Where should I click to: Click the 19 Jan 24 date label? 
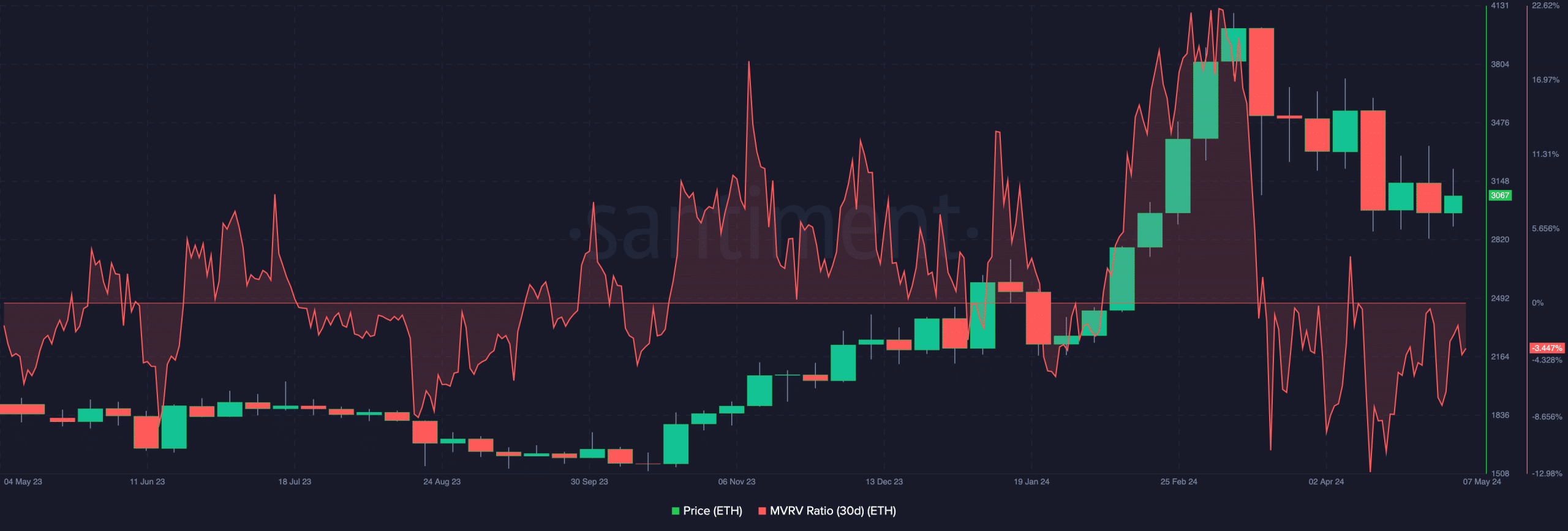pyautogui.click(x=1031, y=481)
